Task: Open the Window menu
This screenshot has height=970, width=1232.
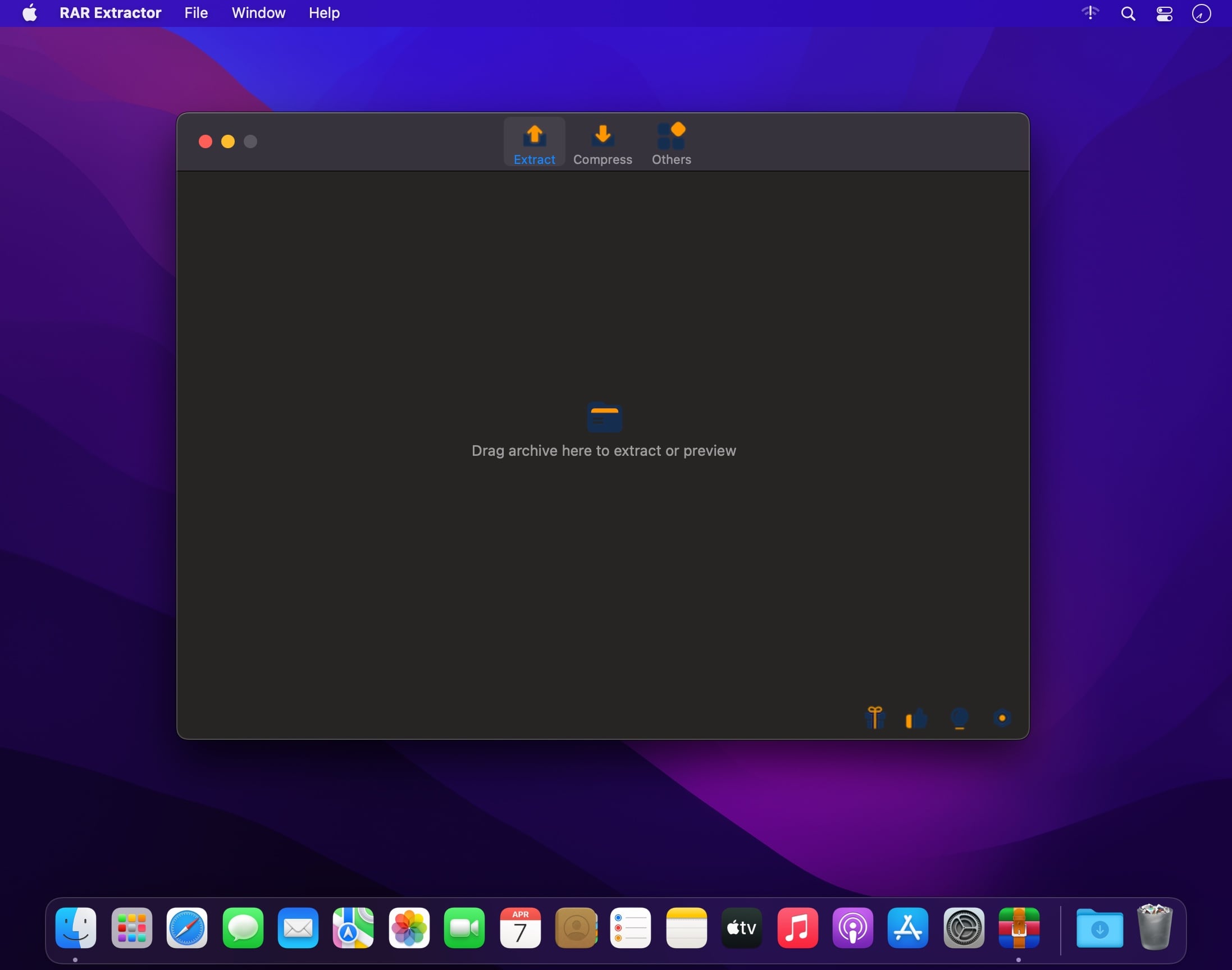Action: (x=258, y=13)
